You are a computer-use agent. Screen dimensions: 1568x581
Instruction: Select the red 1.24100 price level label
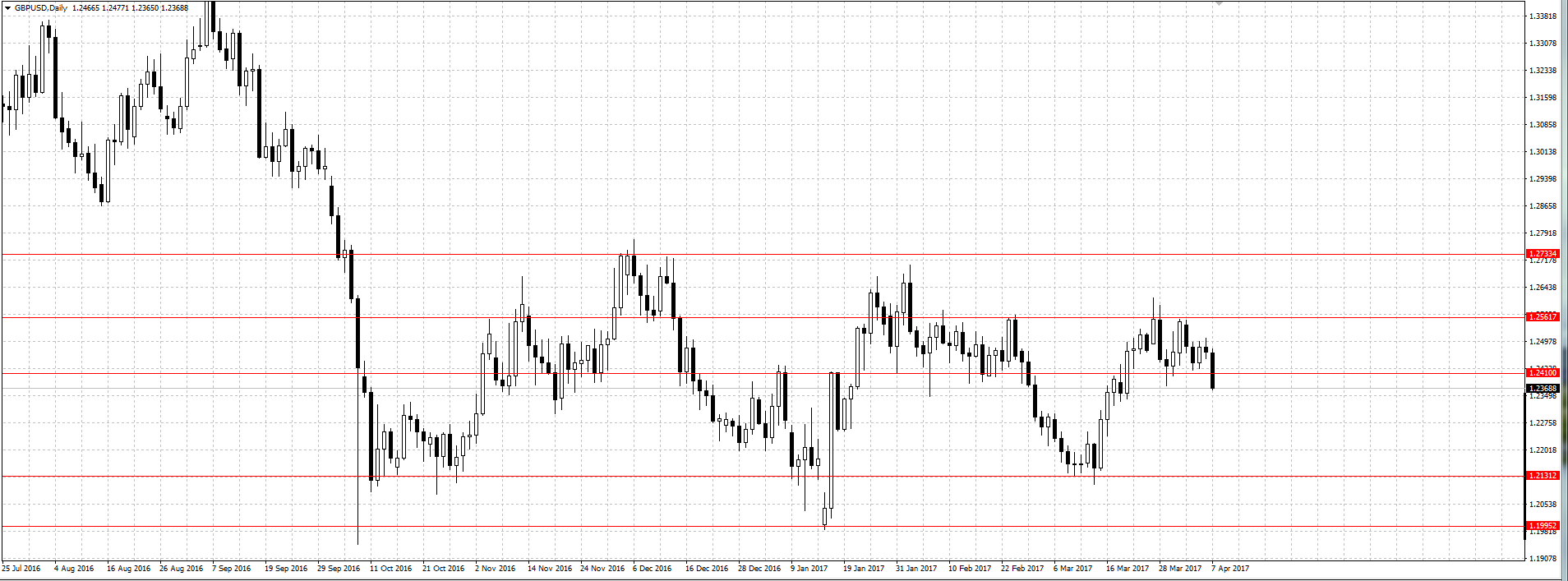(x=1543, y=373)
